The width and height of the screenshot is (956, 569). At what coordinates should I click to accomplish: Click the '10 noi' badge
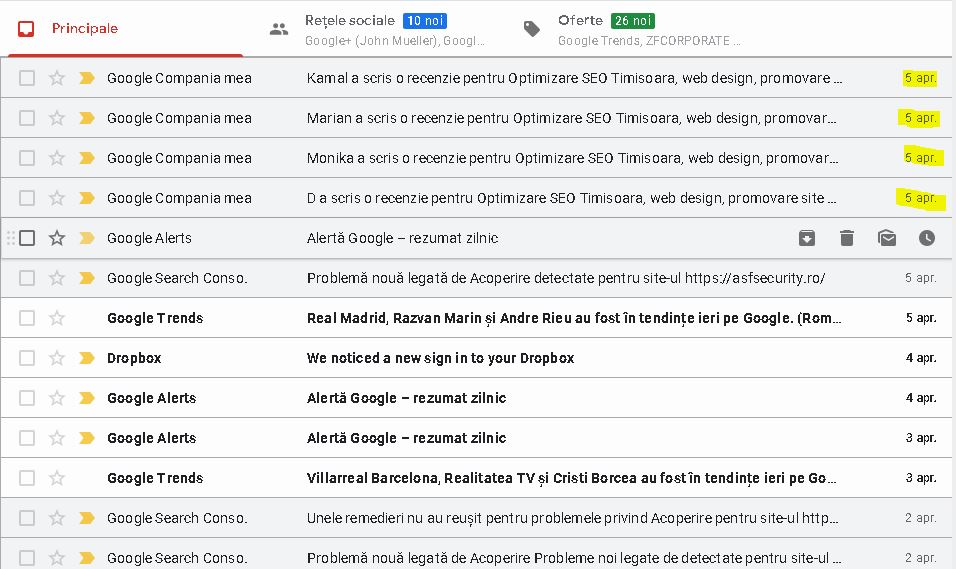click(x=425, y=21)
